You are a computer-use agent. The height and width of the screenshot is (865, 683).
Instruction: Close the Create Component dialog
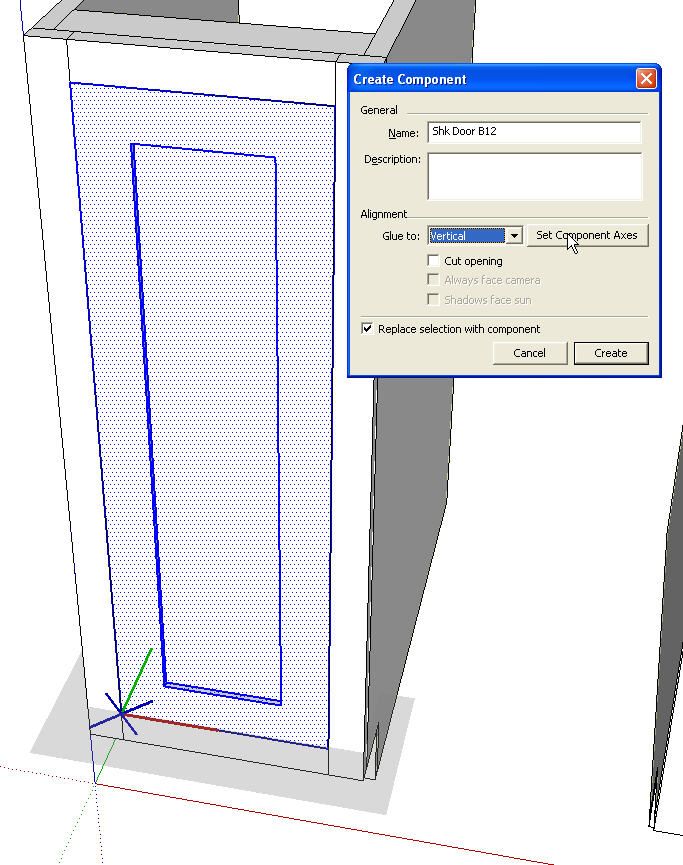tap(646, 79)
